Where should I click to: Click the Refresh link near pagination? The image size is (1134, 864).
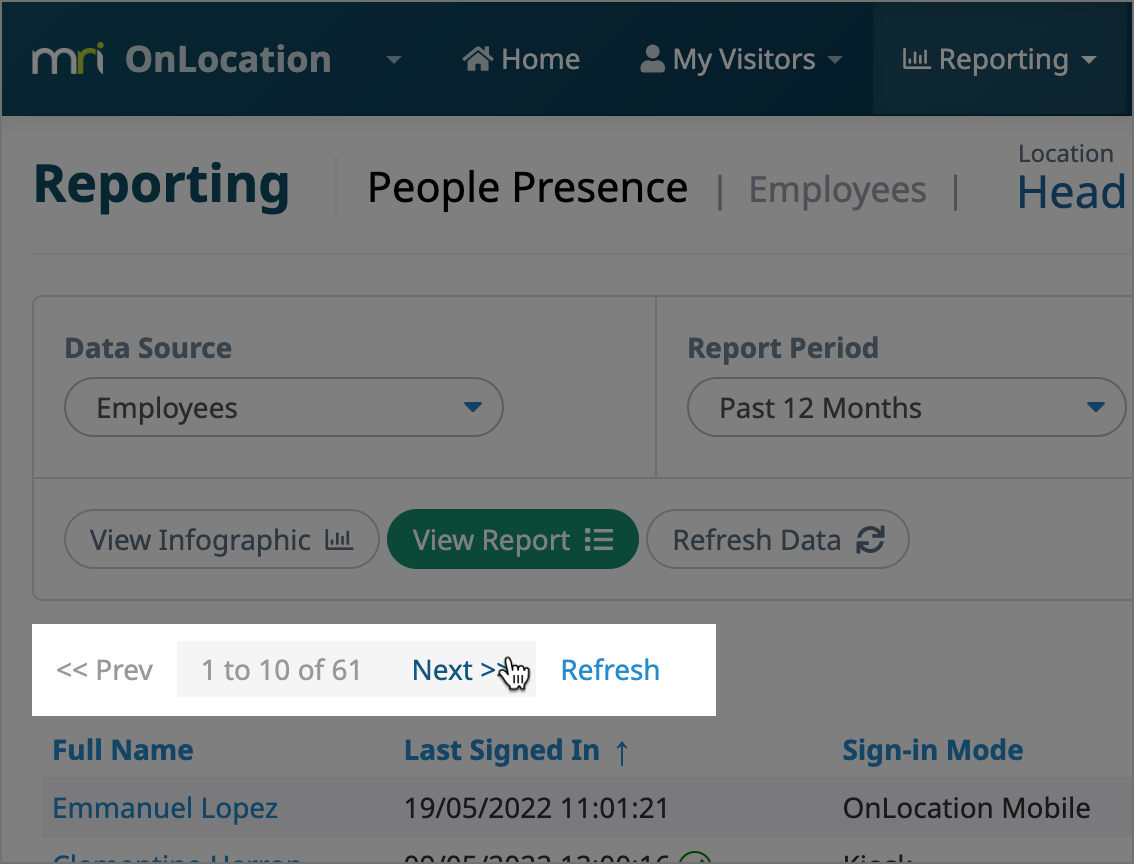(x=610, y=670)
